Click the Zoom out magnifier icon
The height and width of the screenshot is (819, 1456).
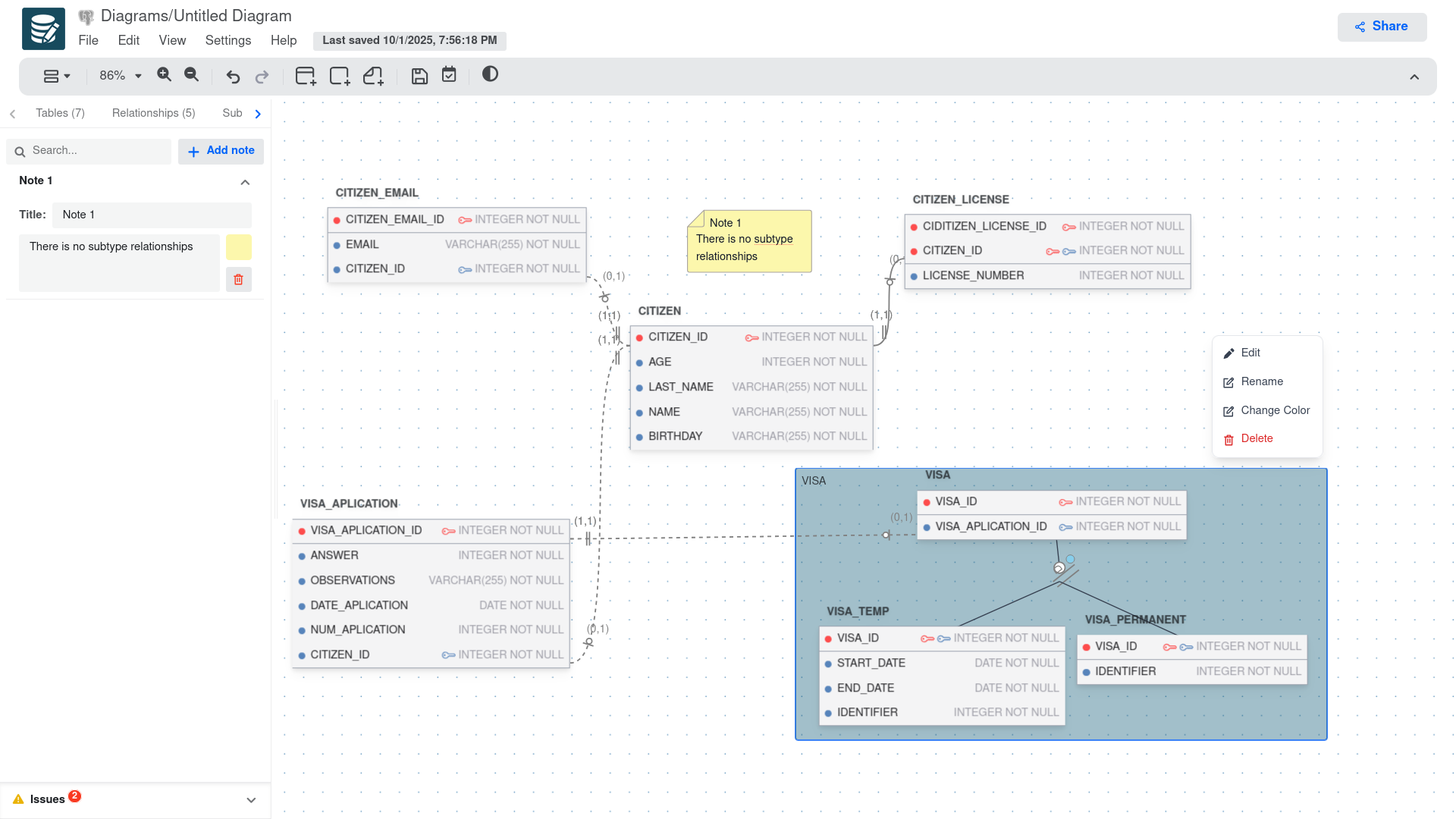pyautogui.click(x=192, y=74)
